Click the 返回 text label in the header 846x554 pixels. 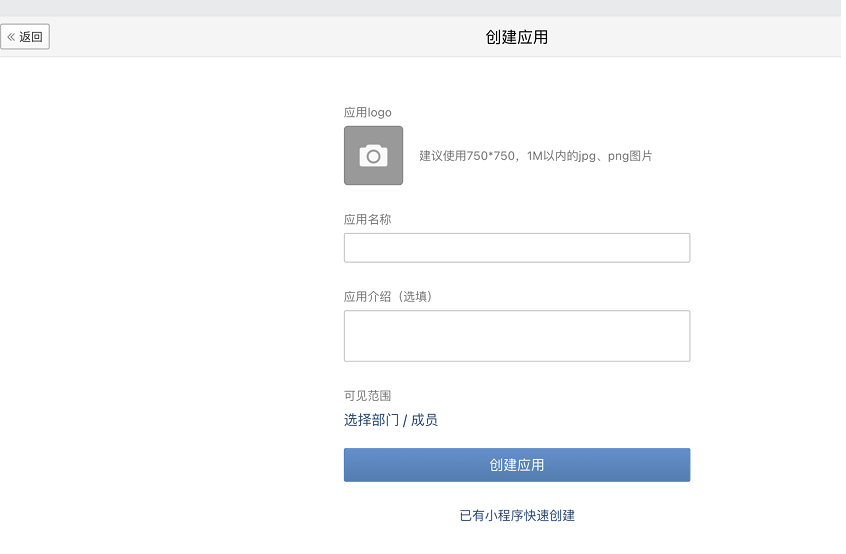pyautogui.click(x=31, y=37)
